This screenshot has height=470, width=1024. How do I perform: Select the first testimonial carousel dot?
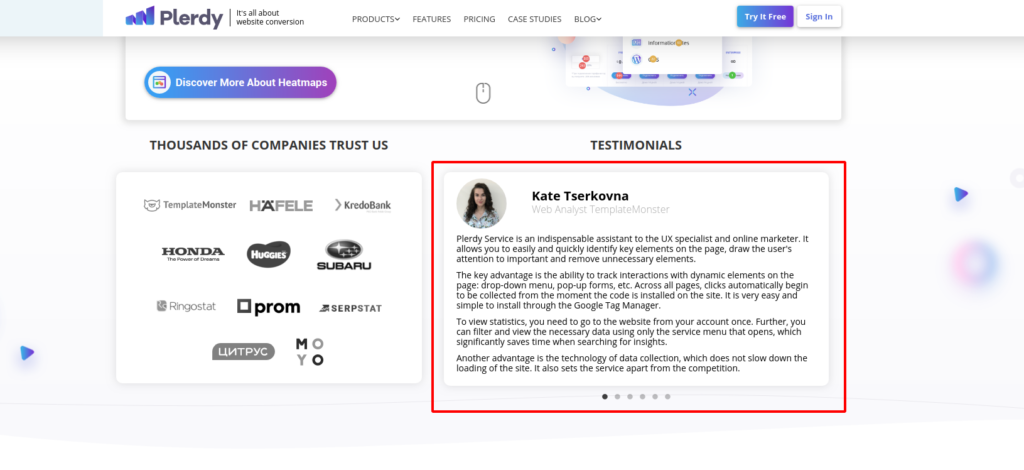[605, 397]
